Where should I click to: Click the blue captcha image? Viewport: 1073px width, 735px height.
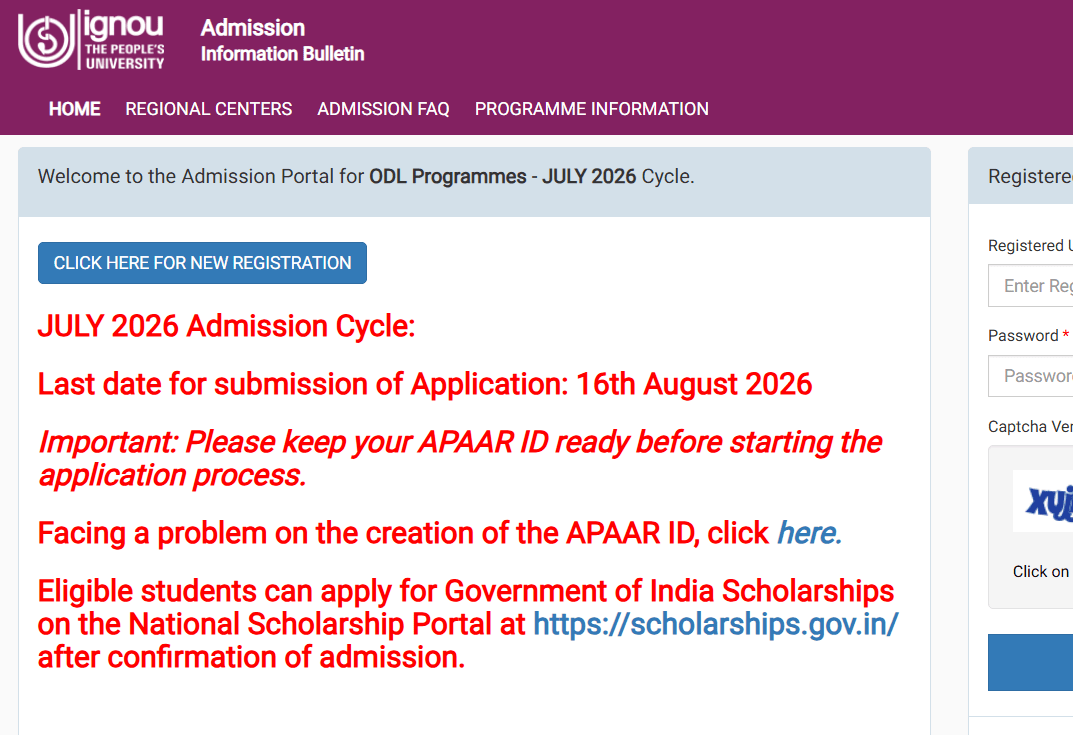(x=1043, y=501)
